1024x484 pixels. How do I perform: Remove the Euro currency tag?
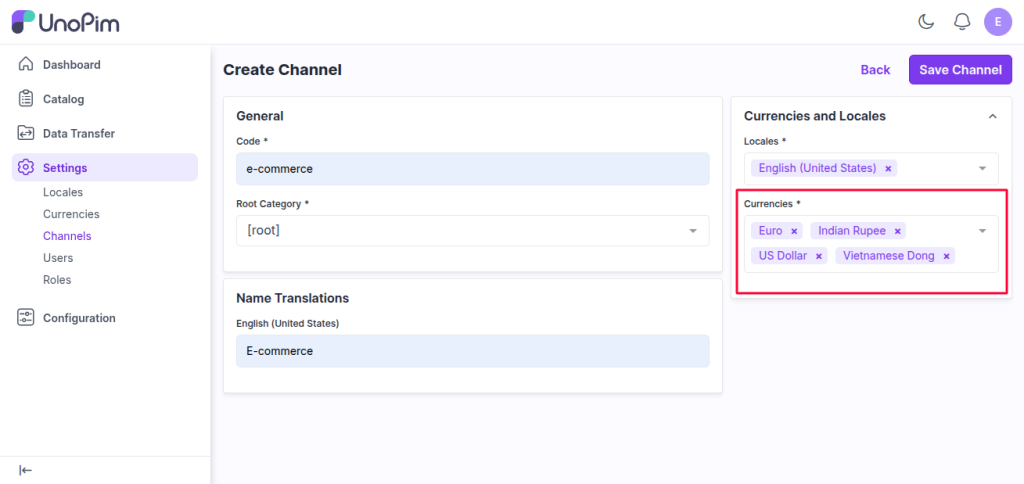[794, 231]
